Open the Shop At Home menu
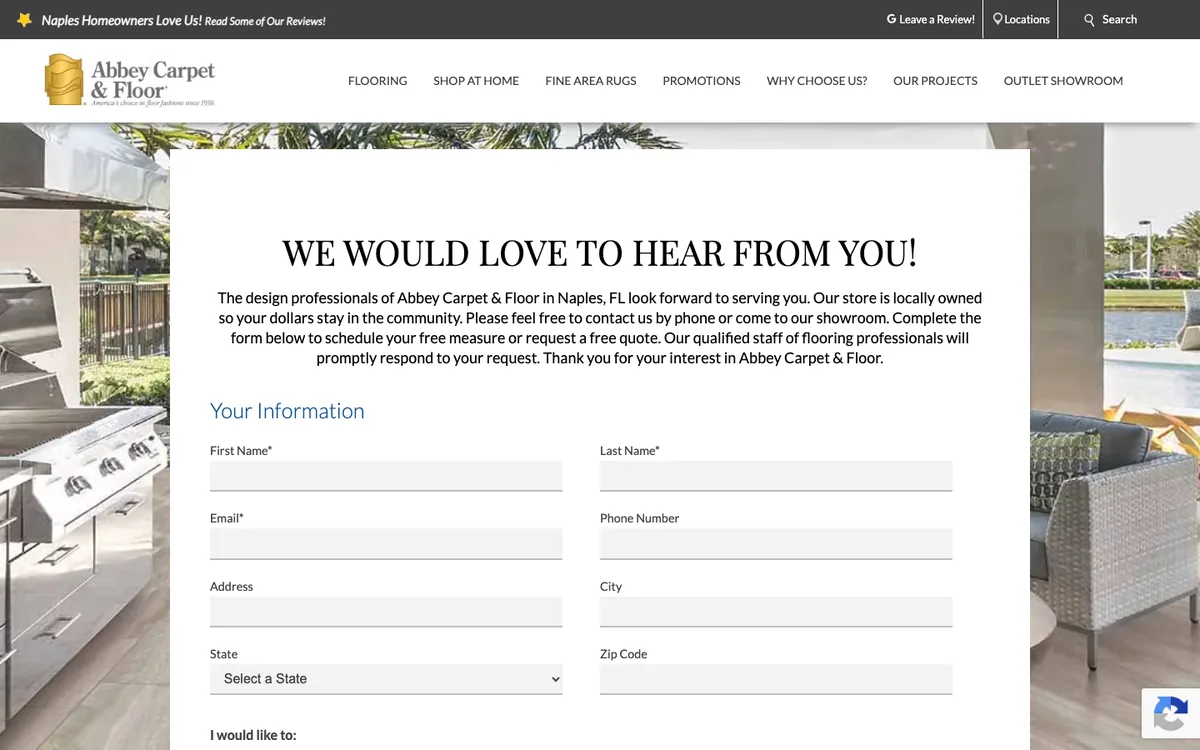 tap(476, 81)
